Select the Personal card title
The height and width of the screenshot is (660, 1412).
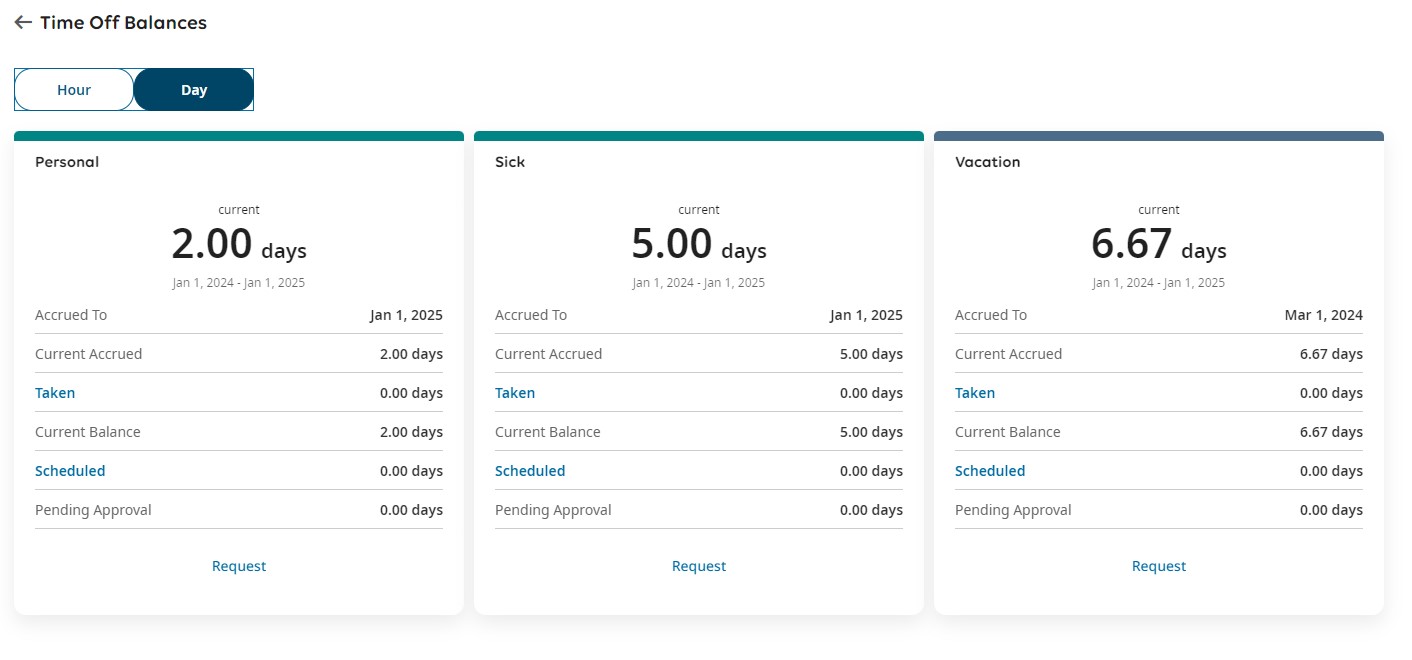click(67, 162)
